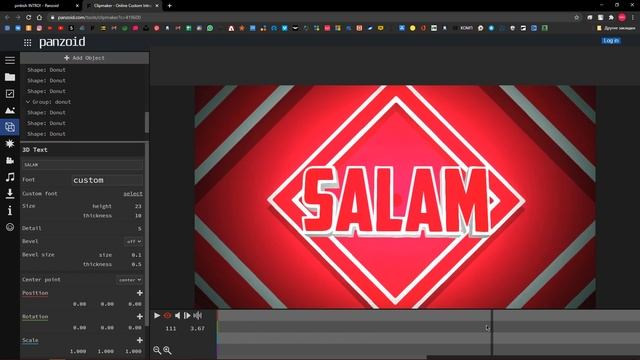Open the Другие закладки bookmarks folder
Image resolution: width=640 pixels, height=360 pixels.
click(616, 28)
